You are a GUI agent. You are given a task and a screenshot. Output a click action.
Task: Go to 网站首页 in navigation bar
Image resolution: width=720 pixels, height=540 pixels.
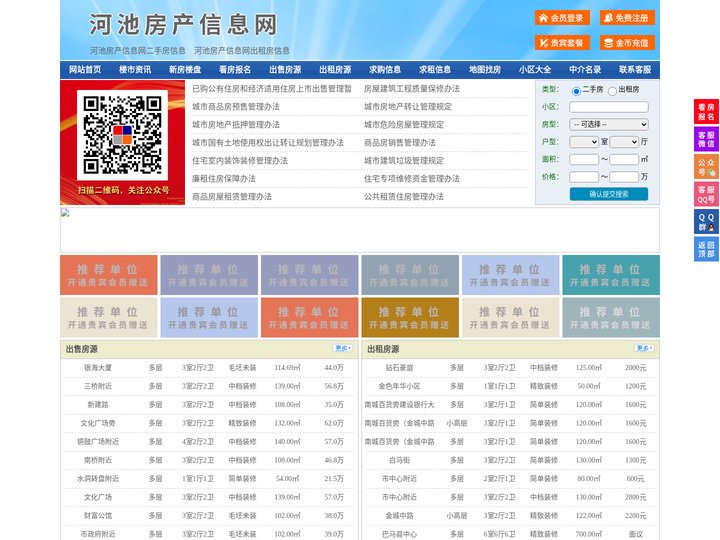pos(85,70)
